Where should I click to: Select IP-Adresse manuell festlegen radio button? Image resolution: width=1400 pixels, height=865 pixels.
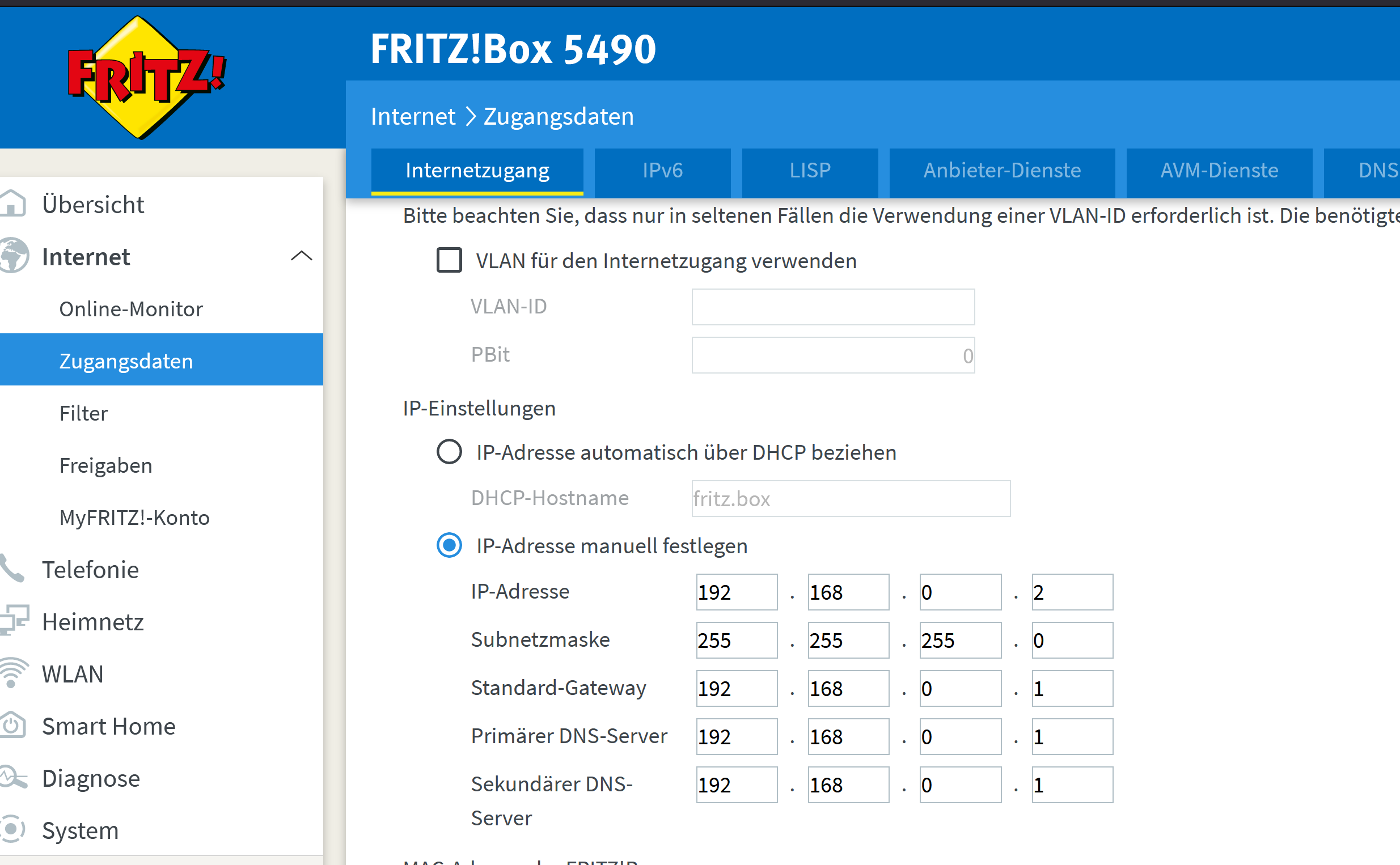point(449,545)
